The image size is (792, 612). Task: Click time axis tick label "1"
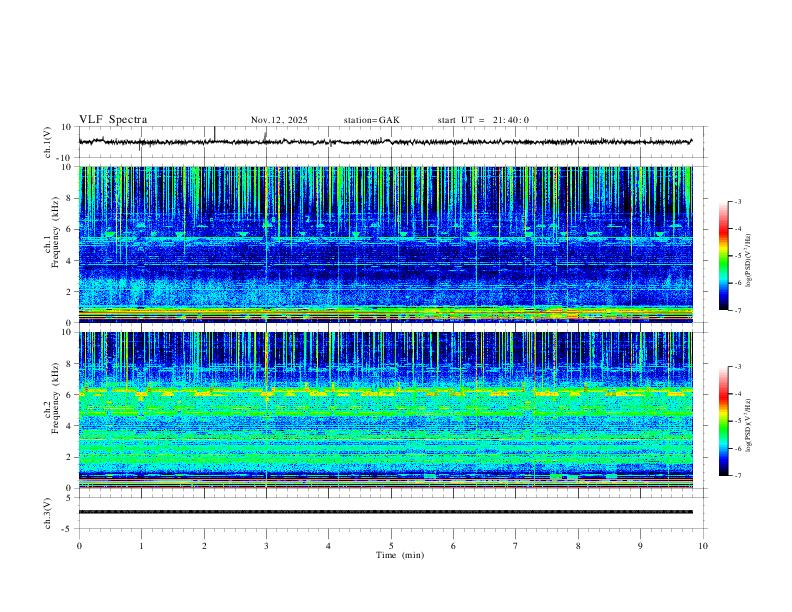click(141, 546)
